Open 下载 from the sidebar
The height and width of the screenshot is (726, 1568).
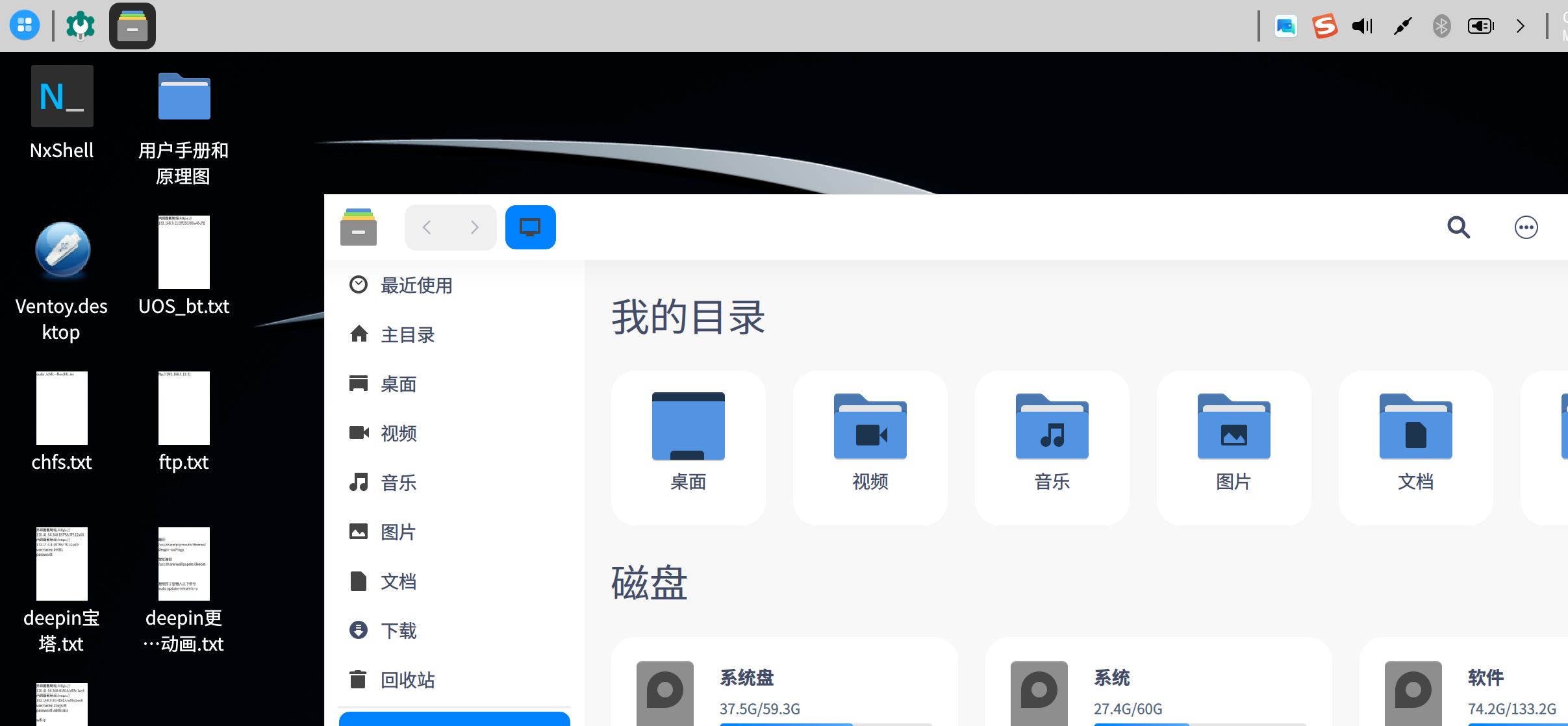pyautogui.click(x=398, y=631)
